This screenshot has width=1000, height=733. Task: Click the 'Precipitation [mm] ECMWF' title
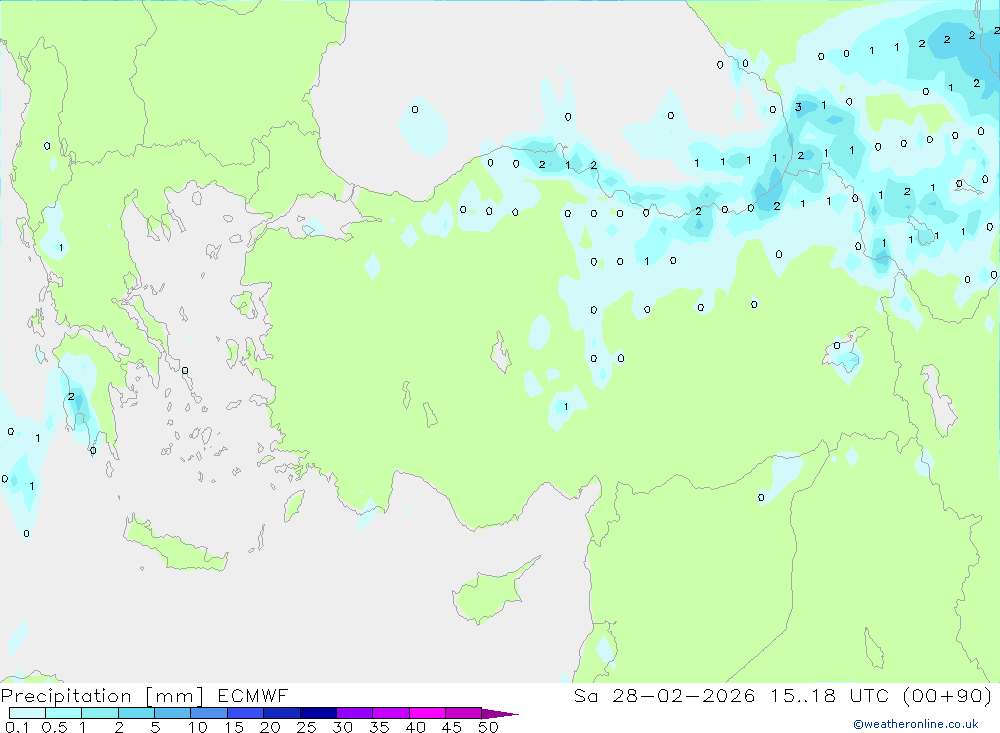[145, 695]
